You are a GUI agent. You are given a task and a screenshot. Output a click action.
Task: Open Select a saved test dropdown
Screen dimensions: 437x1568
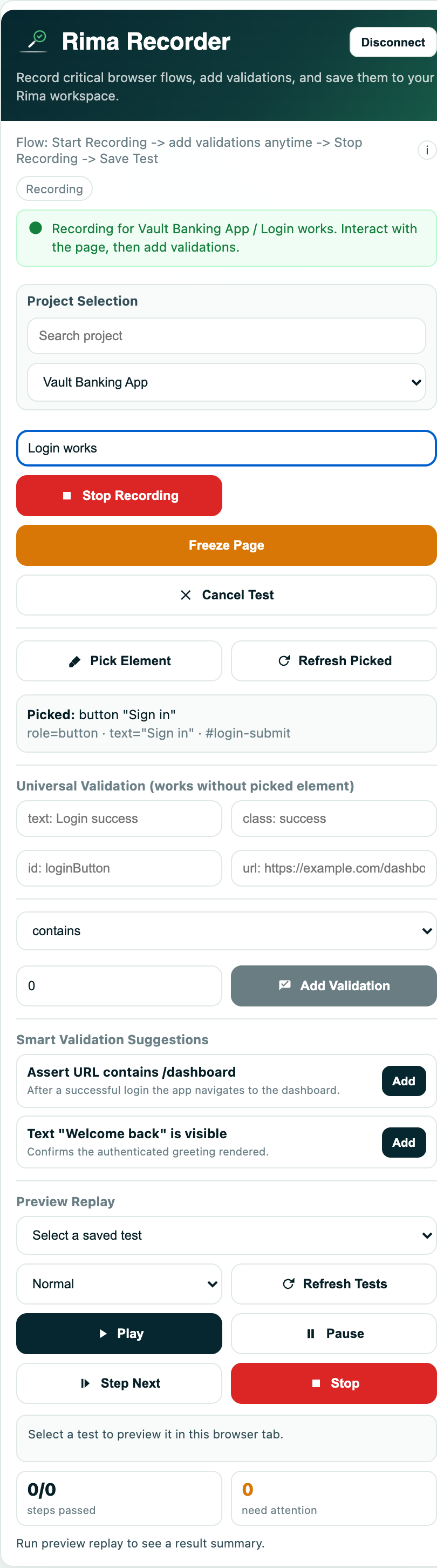coord(226,1235)
